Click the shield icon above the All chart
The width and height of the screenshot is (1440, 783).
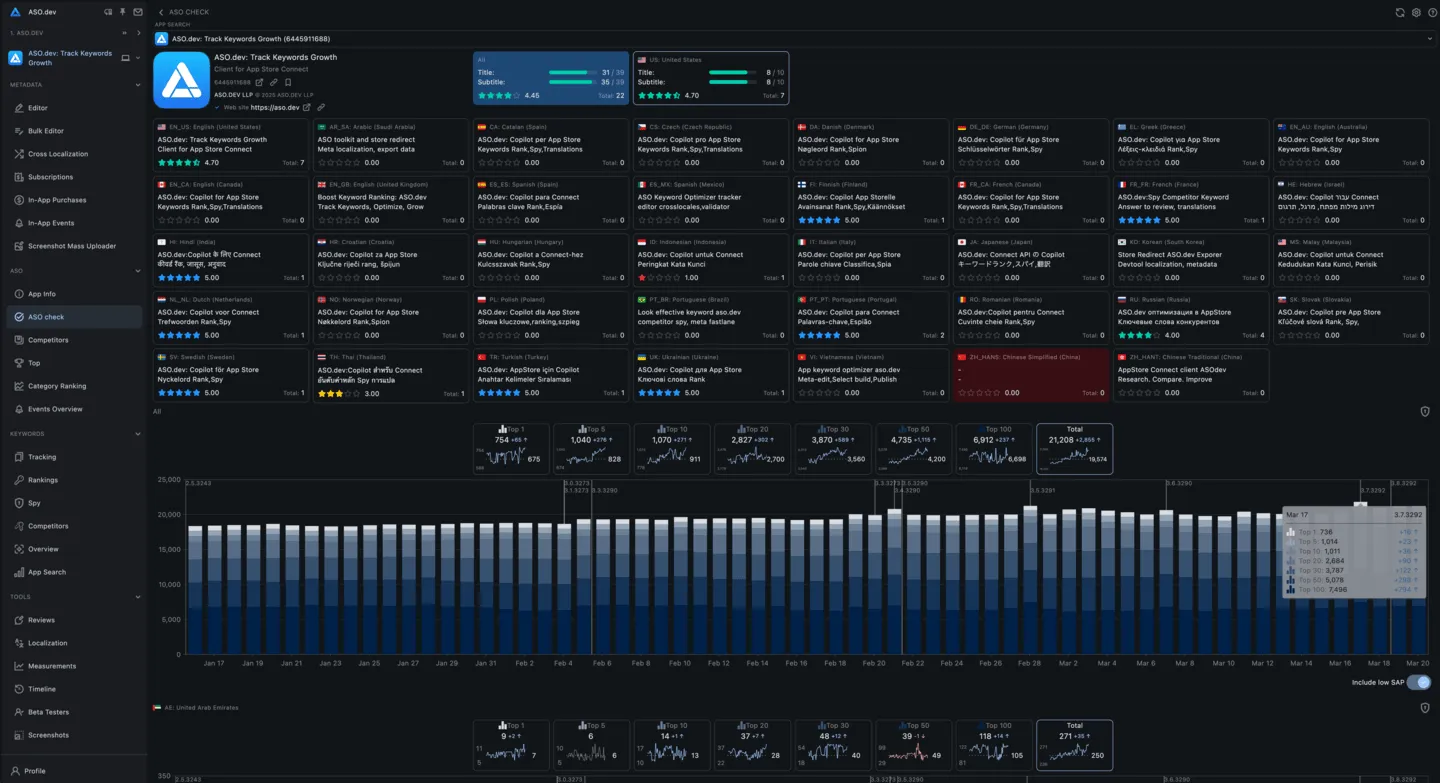[x=1425, y=411]
